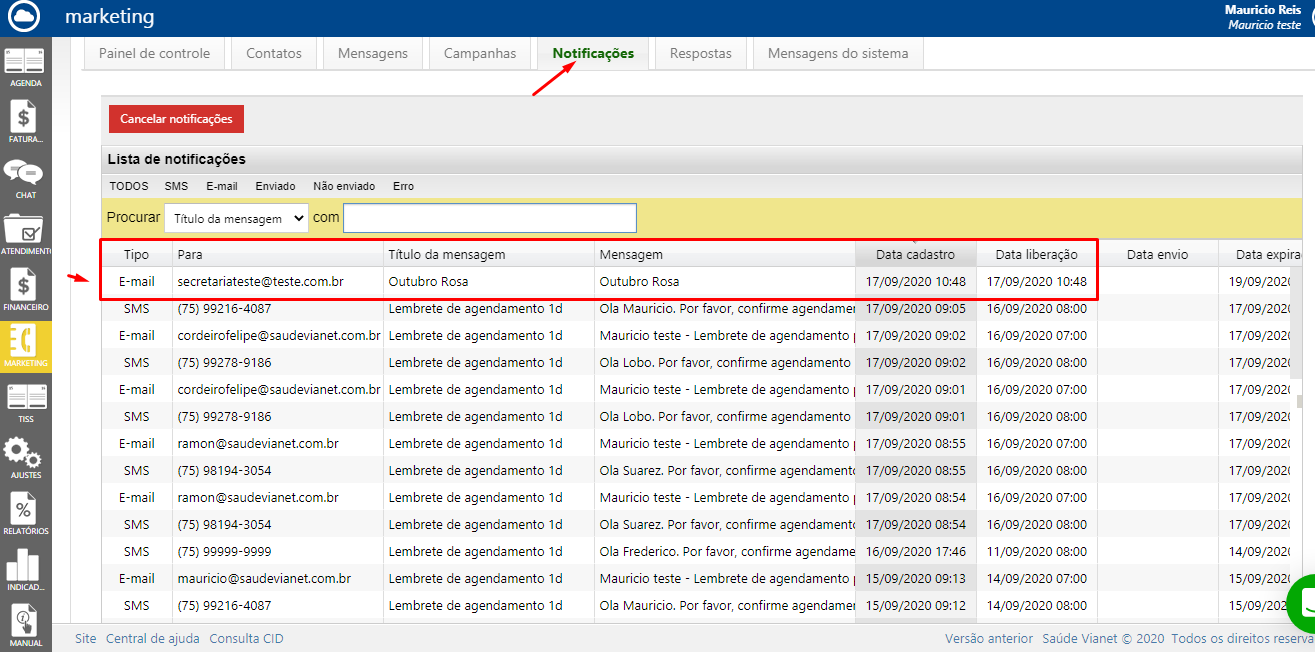Expand the Título da mensagem search dropdown
Screen dimensions: 1315x652
coord(237,218)
